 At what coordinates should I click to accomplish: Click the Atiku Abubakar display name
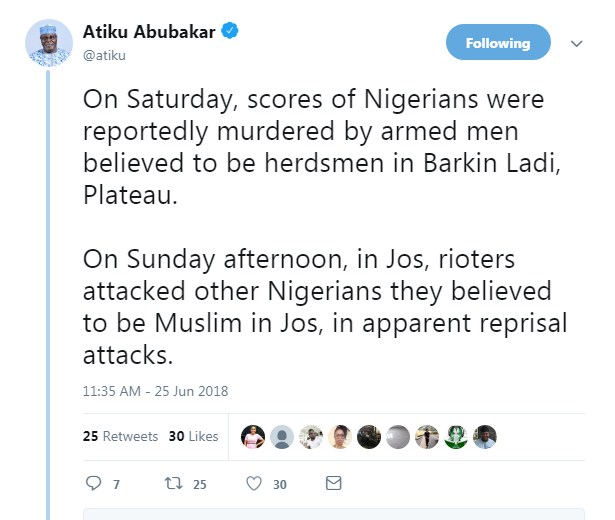(148, 31)
